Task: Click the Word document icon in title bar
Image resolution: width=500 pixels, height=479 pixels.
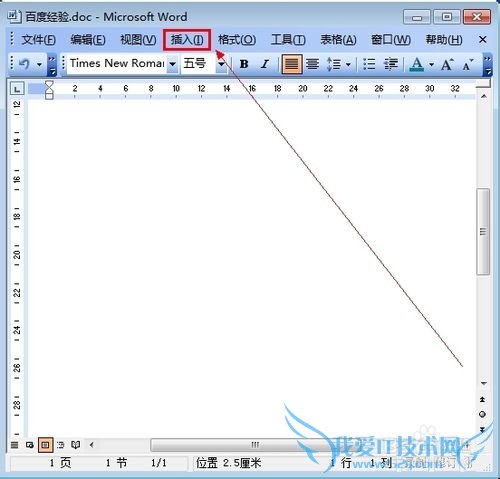Action: [15, 17]
